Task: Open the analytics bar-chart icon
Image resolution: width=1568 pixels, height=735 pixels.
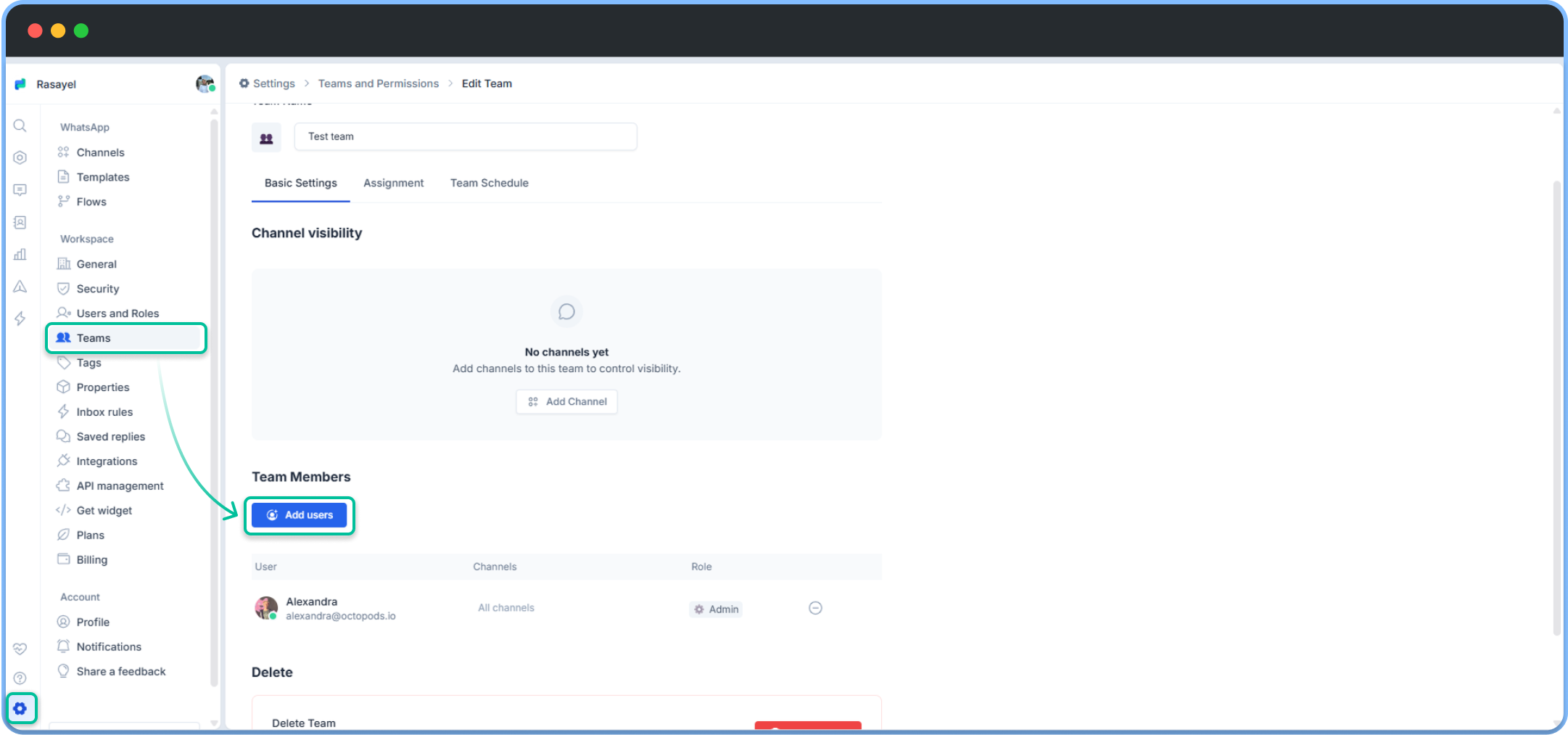Action: pos(20,254)
